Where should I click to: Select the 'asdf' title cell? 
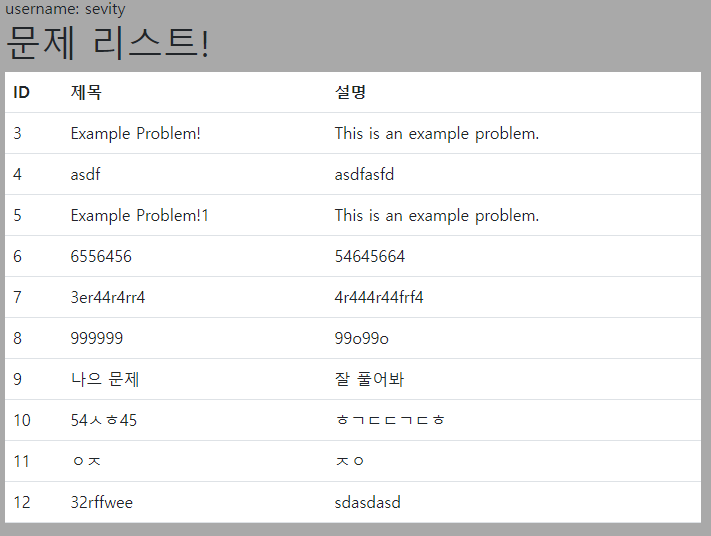coord(85,174)
